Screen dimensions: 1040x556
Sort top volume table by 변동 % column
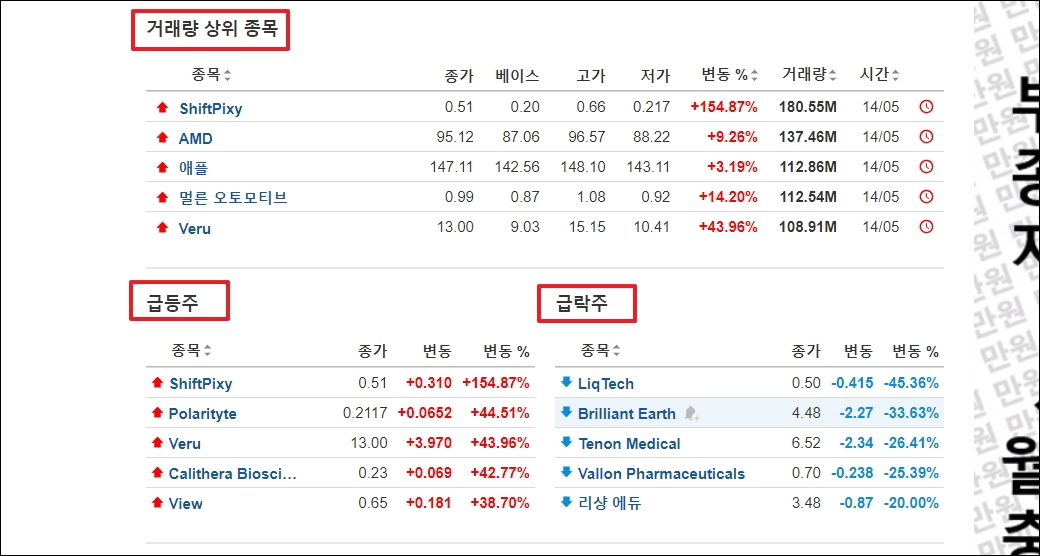coord(730,75)
